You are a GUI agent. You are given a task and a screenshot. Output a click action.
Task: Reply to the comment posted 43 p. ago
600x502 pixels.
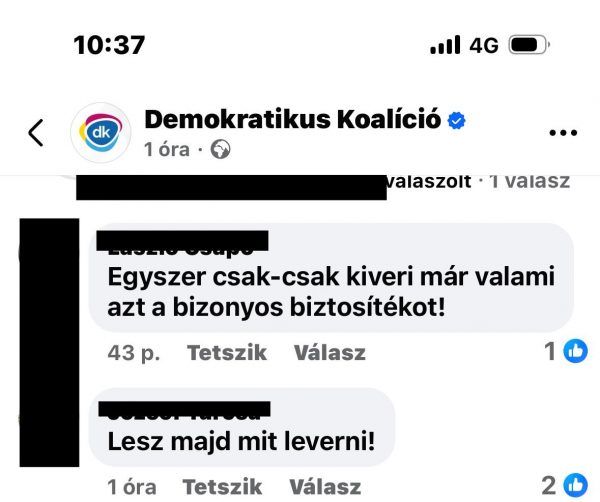(x=329, y=352)
